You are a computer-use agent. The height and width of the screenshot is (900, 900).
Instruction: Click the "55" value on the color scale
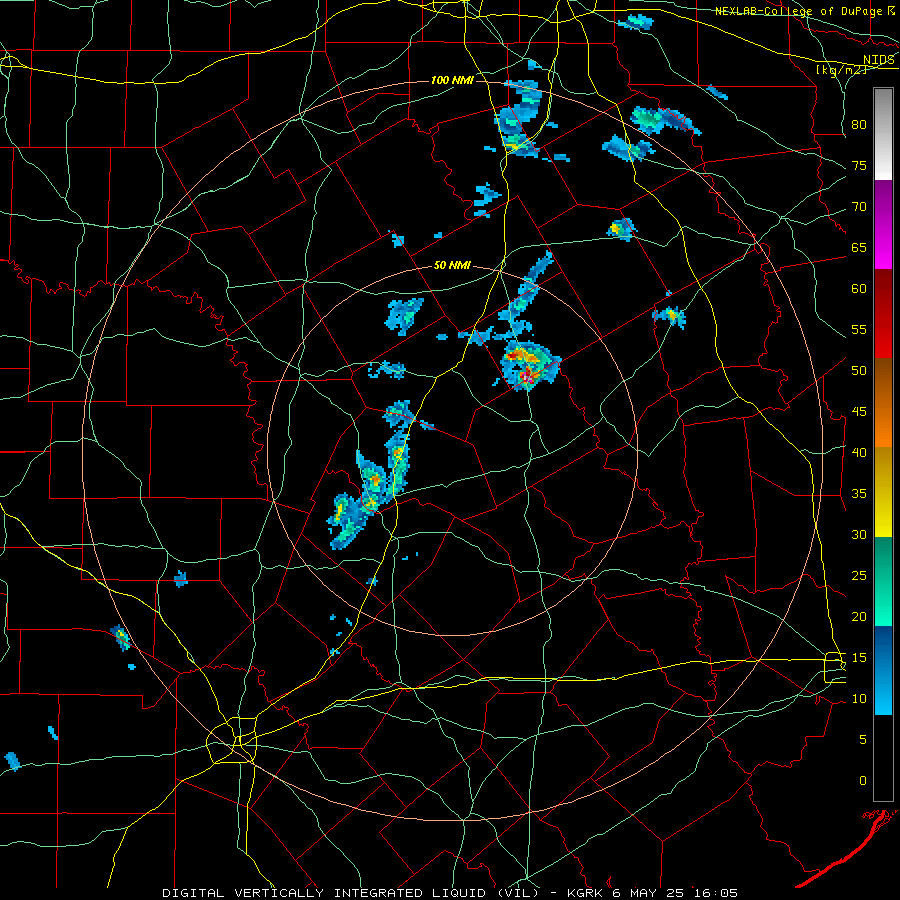(x=859, y=329)
